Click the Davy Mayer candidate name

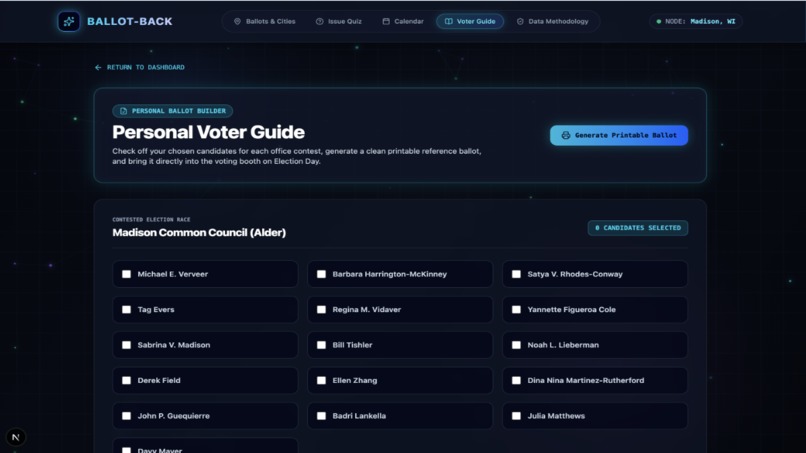(x=160, y=450)
